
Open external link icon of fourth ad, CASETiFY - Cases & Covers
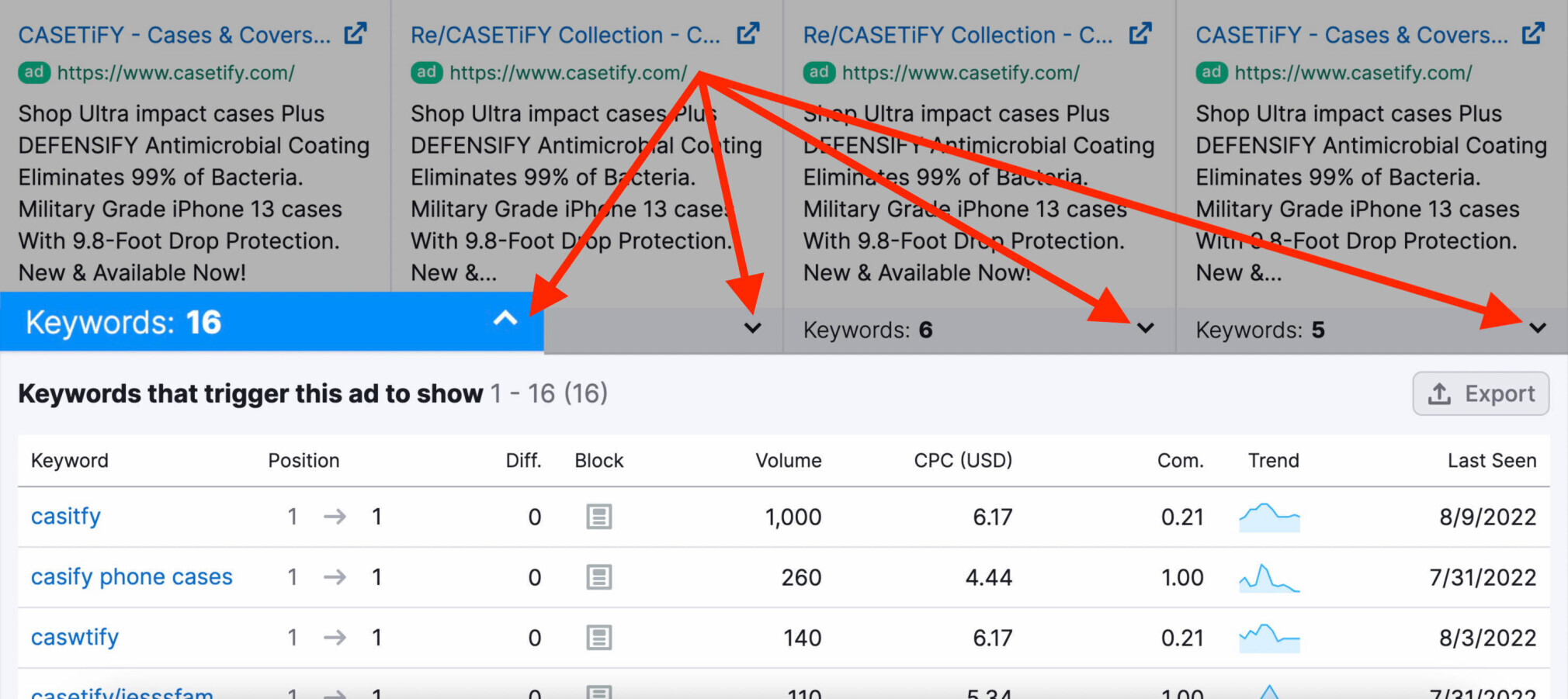pyautogui.click(x=1533, y=33)
